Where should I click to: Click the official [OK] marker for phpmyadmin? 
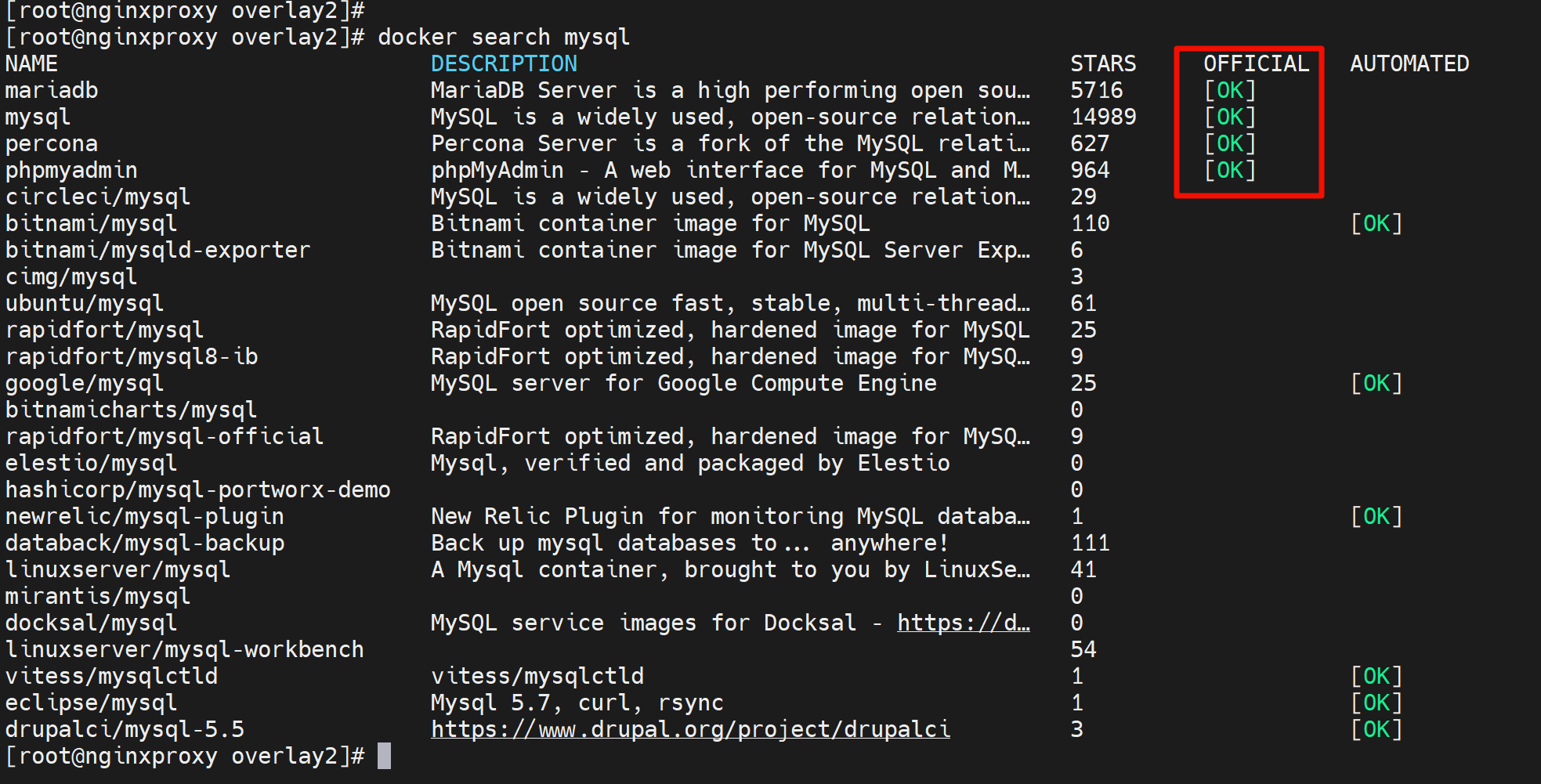tap(1230, 170)
